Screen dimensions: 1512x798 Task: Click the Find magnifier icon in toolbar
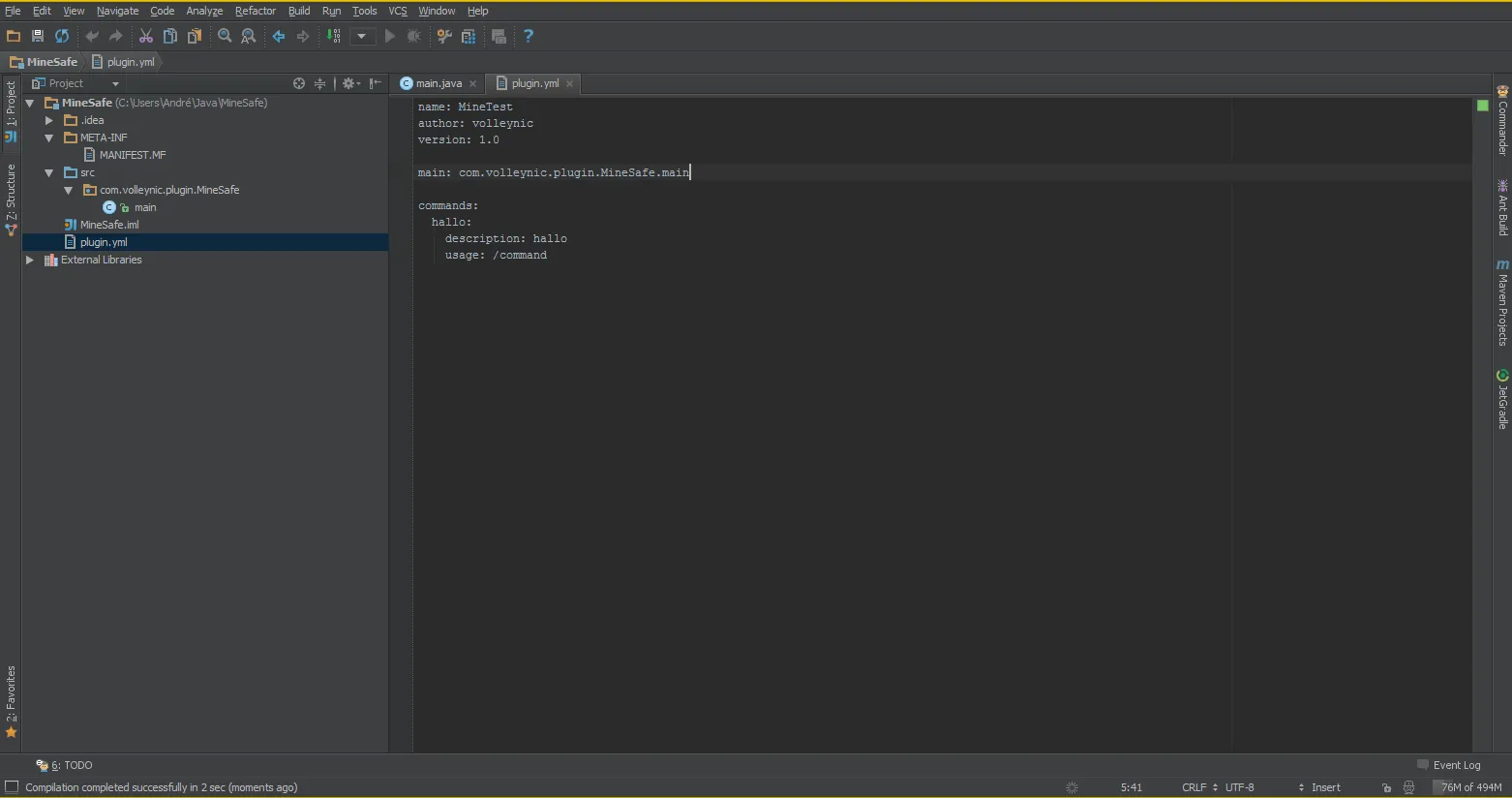pos(225,36)
